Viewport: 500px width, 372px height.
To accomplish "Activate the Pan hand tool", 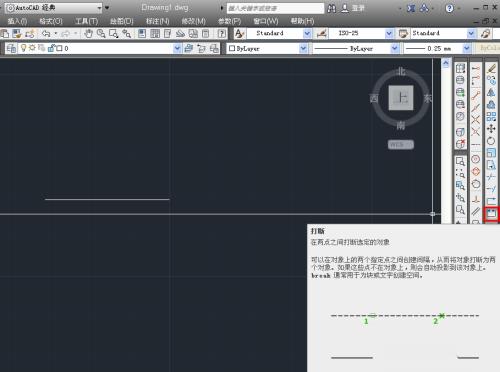I will 88,33.
